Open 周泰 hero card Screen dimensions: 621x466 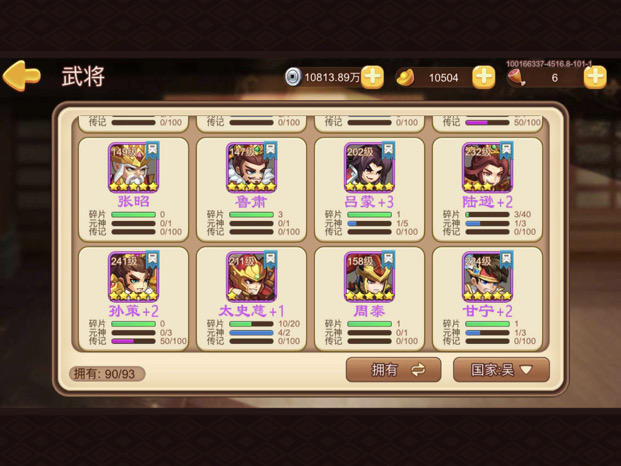369,299
